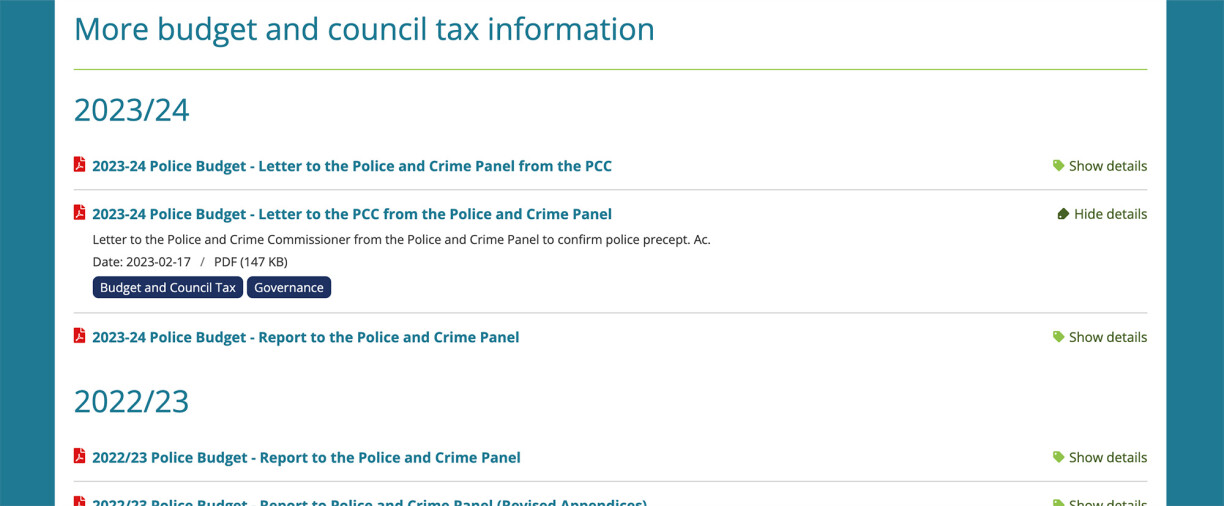Open 2023-24 Letter to Panel from the PCC
The height and width of the screenshot is (506, 1224).
tap(352, 166)
